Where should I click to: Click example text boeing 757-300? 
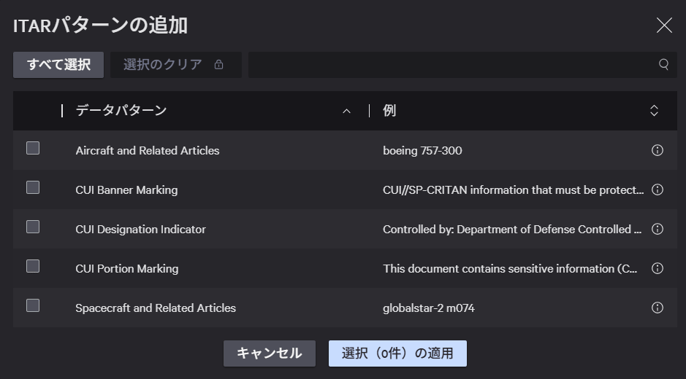click(422, 151)
